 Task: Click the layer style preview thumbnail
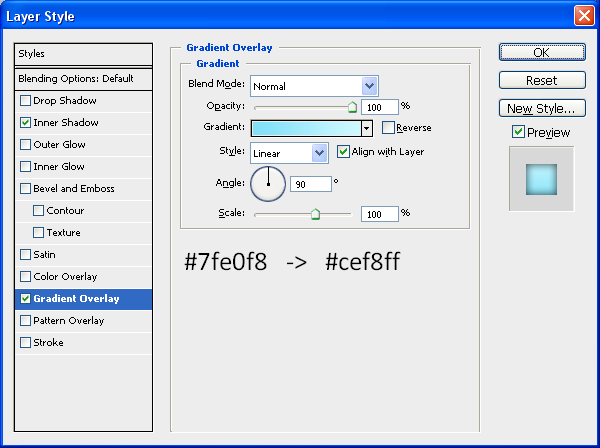[x=541, y=179]
